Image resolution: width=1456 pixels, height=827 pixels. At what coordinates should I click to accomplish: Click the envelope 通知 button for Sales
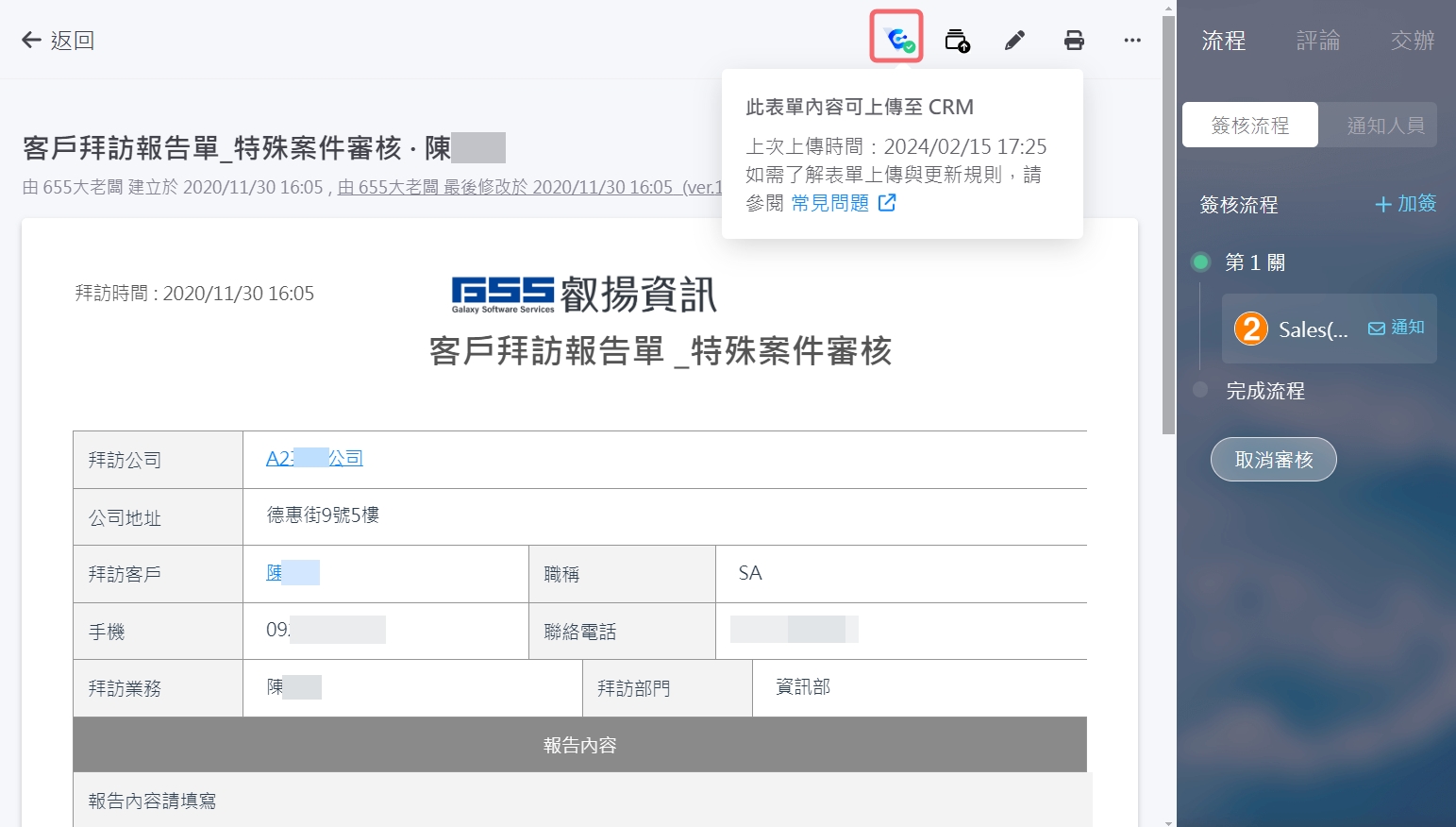(x=1397, y=328)
